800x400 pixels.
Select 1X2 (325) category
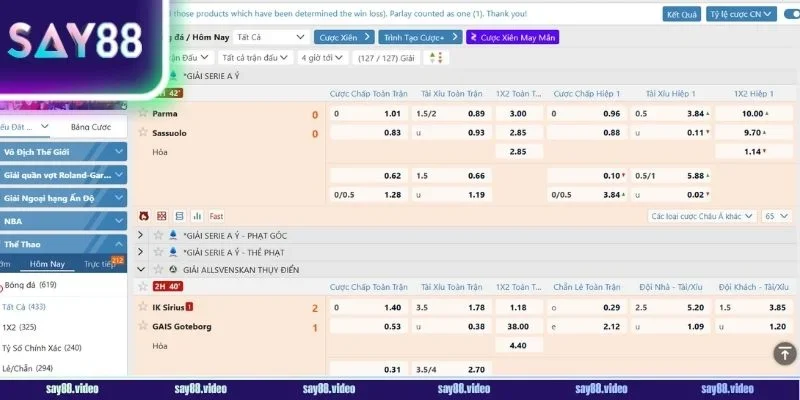(x=19, y=327)
